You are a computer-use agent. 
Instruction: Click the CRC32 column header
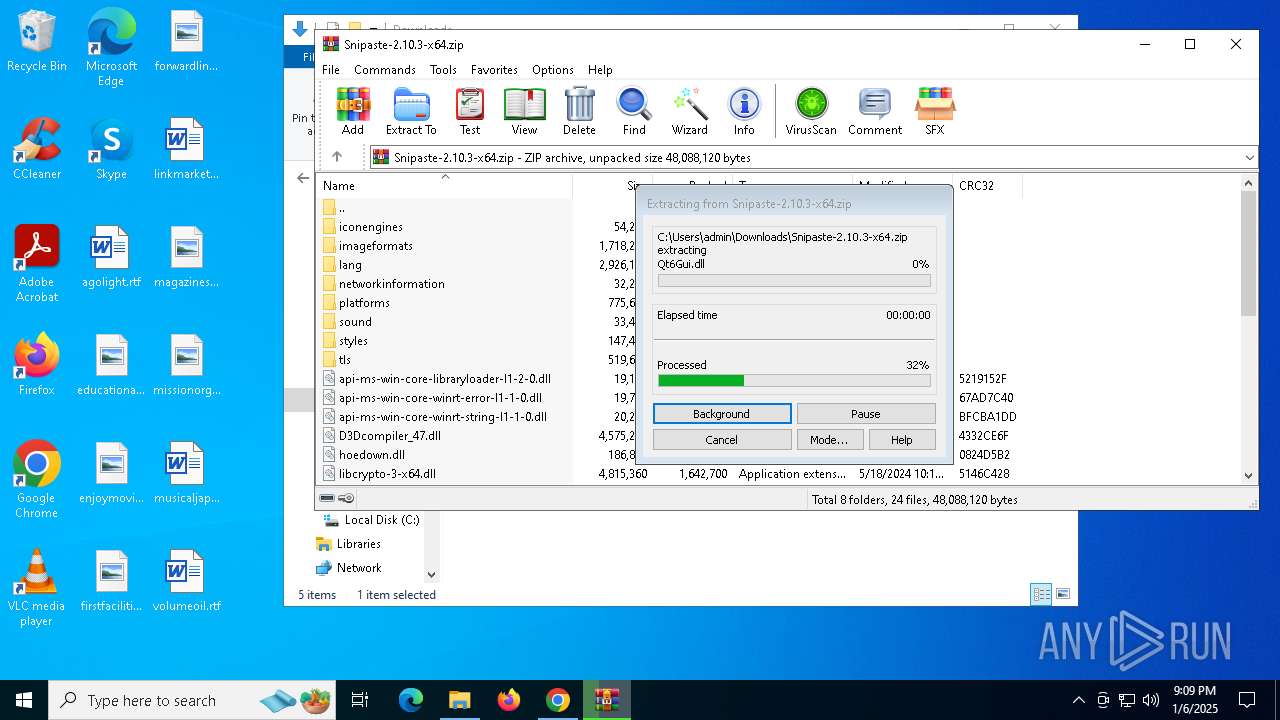988,186
